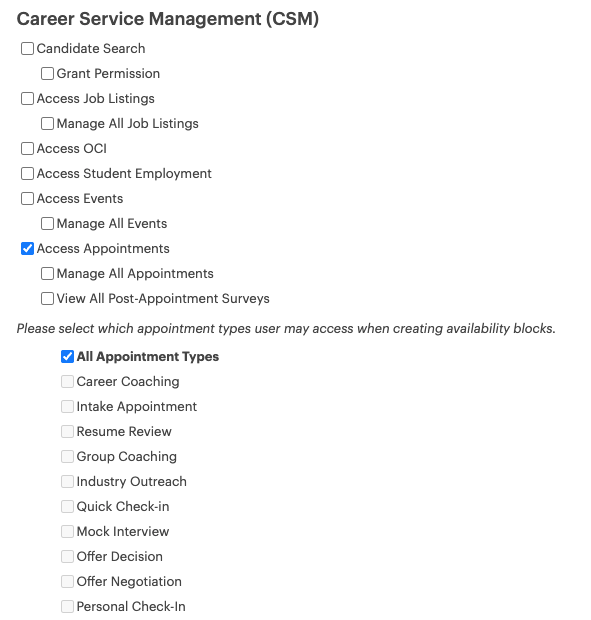Select the Offer Negotiation checkbox
Viewport: 591px width, 620px height.
tap(67, 582)
